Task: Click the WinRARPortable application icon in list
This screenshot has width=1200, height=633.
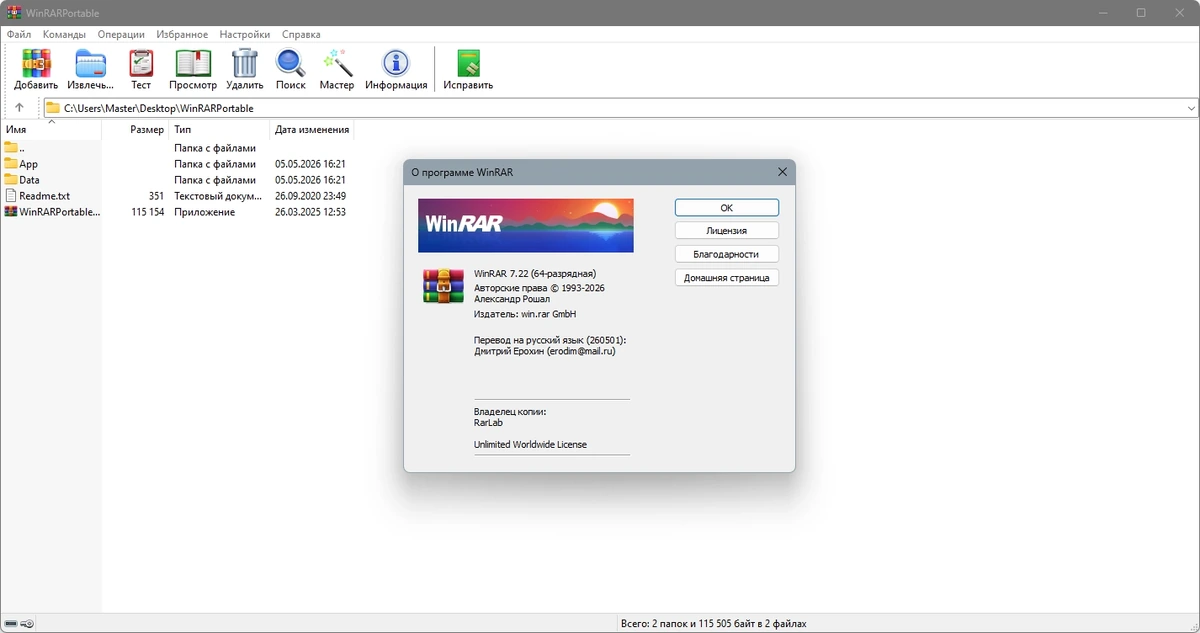Action: click(11, 212)
